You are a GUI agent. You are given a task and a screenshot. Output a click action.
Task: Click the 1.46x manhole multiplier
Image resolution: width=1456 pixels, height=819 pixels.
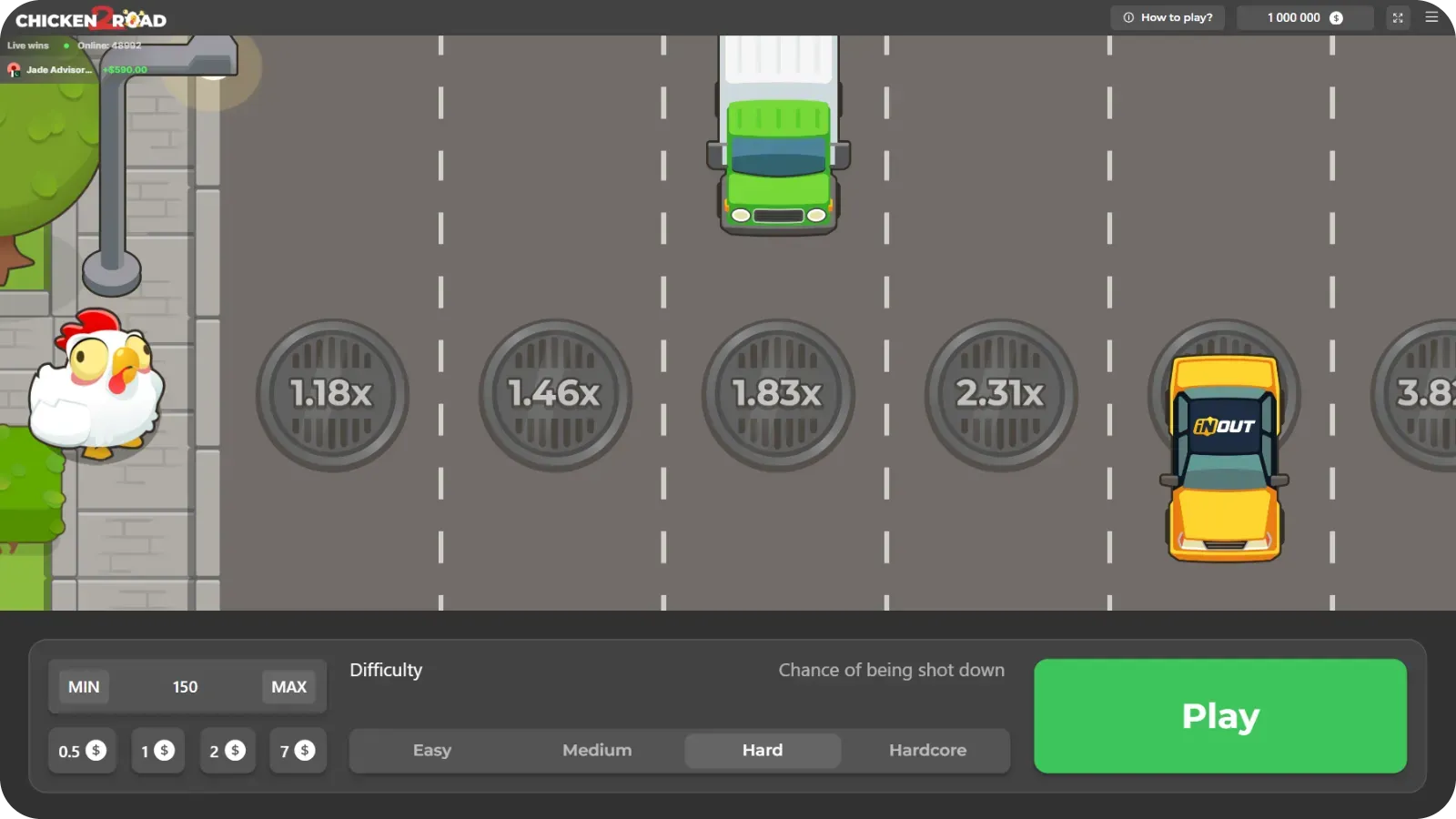click(555, 394)
